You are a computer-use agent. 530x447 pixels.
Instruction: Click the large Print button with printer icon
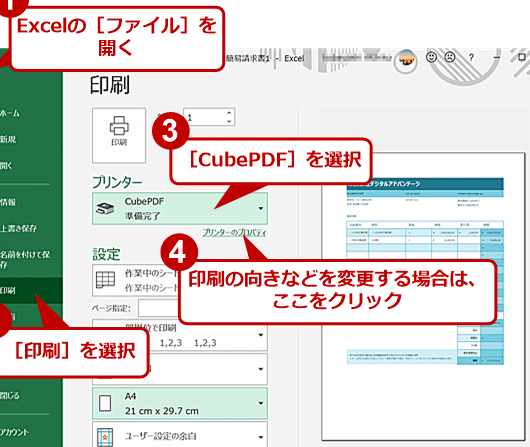pyautogui.click(x=119, y=135)
